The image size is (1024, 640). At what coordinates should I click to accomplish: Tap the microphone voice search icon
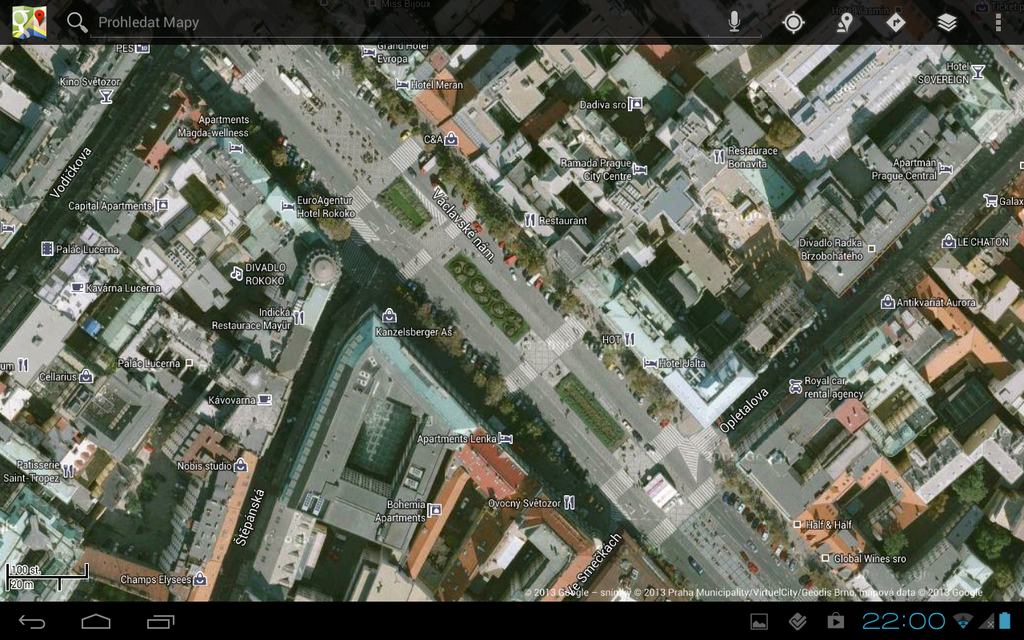coord(734,22)
